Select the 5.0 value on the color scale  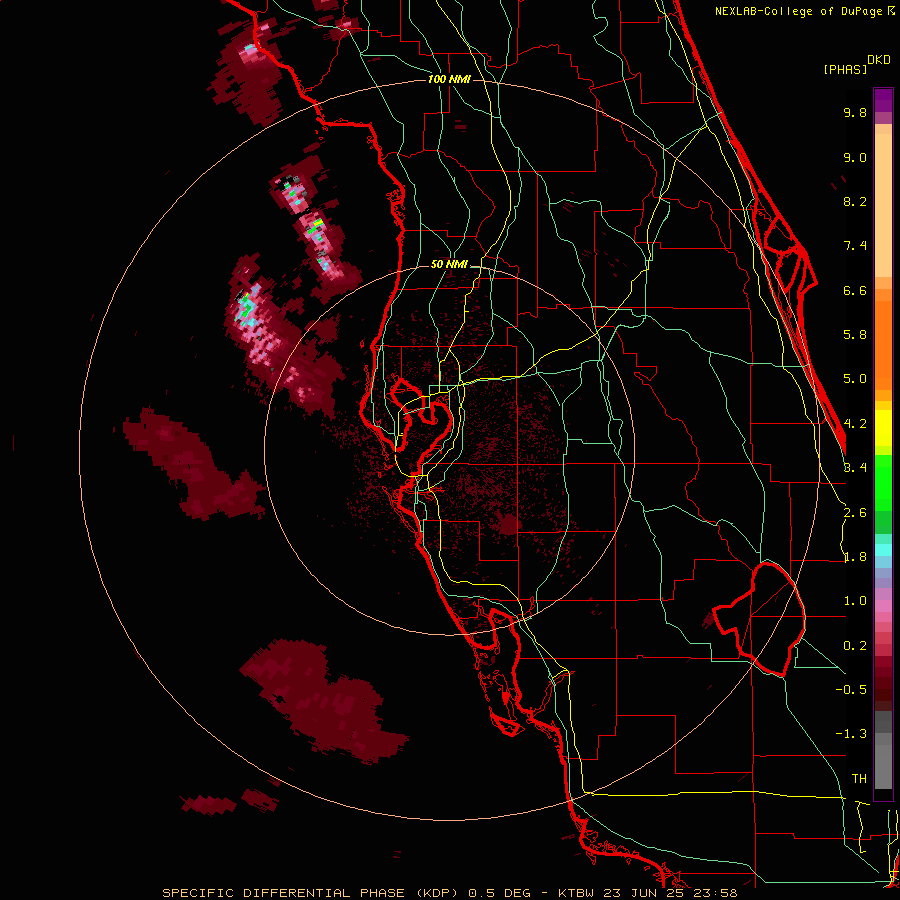(855, 379)
